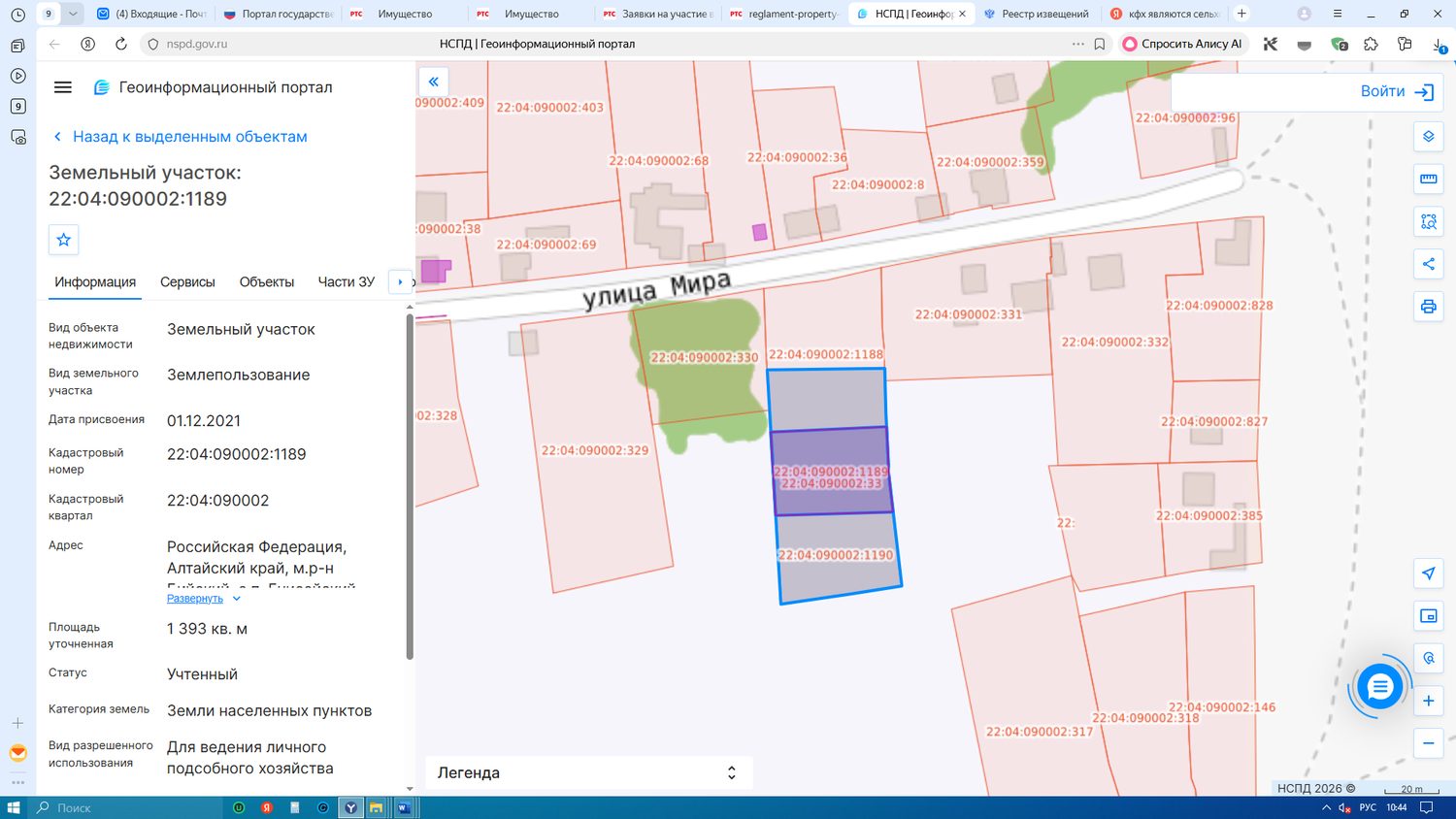Screen dimensions: 1456x819
Task: Select the ruler measurement tool
Action: (1429, 179)
